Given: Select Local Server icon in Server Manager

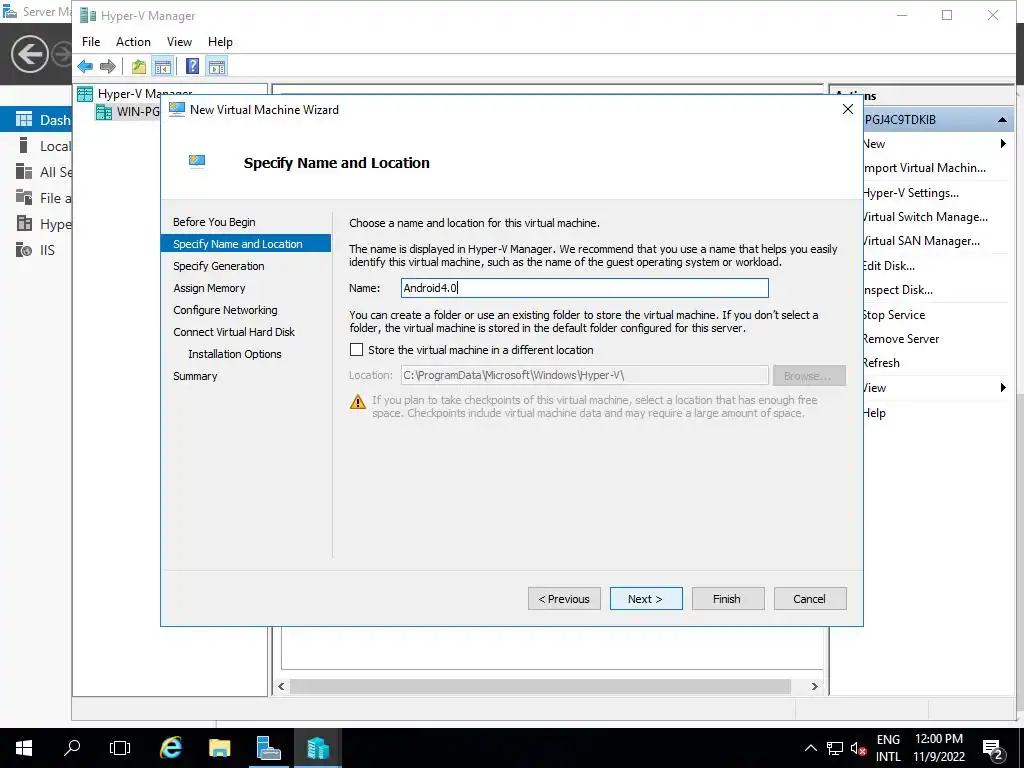Looking at the screenshot, I should pos(24,145).
